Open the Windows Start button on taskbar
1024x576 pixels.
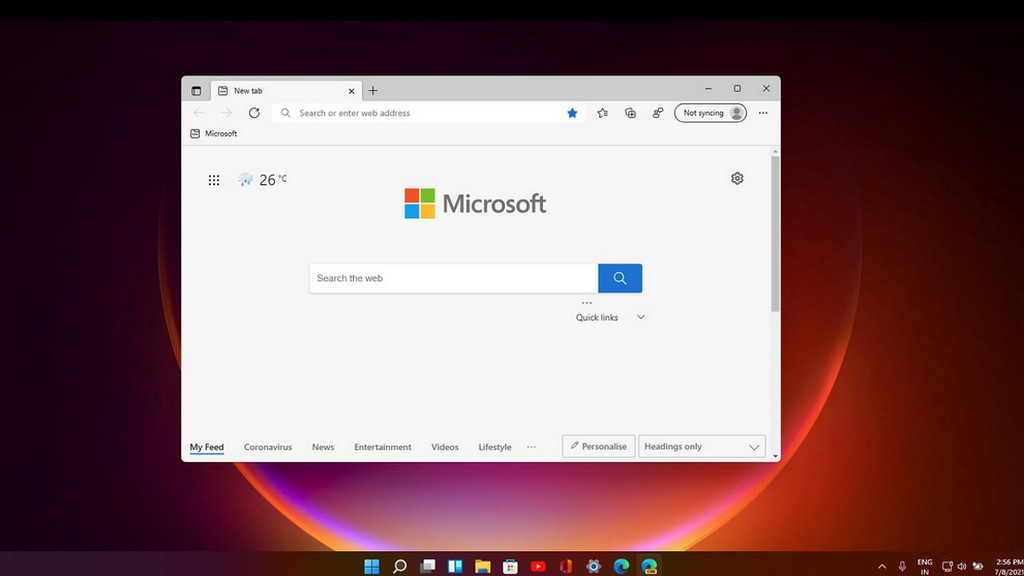coord(372,566)
